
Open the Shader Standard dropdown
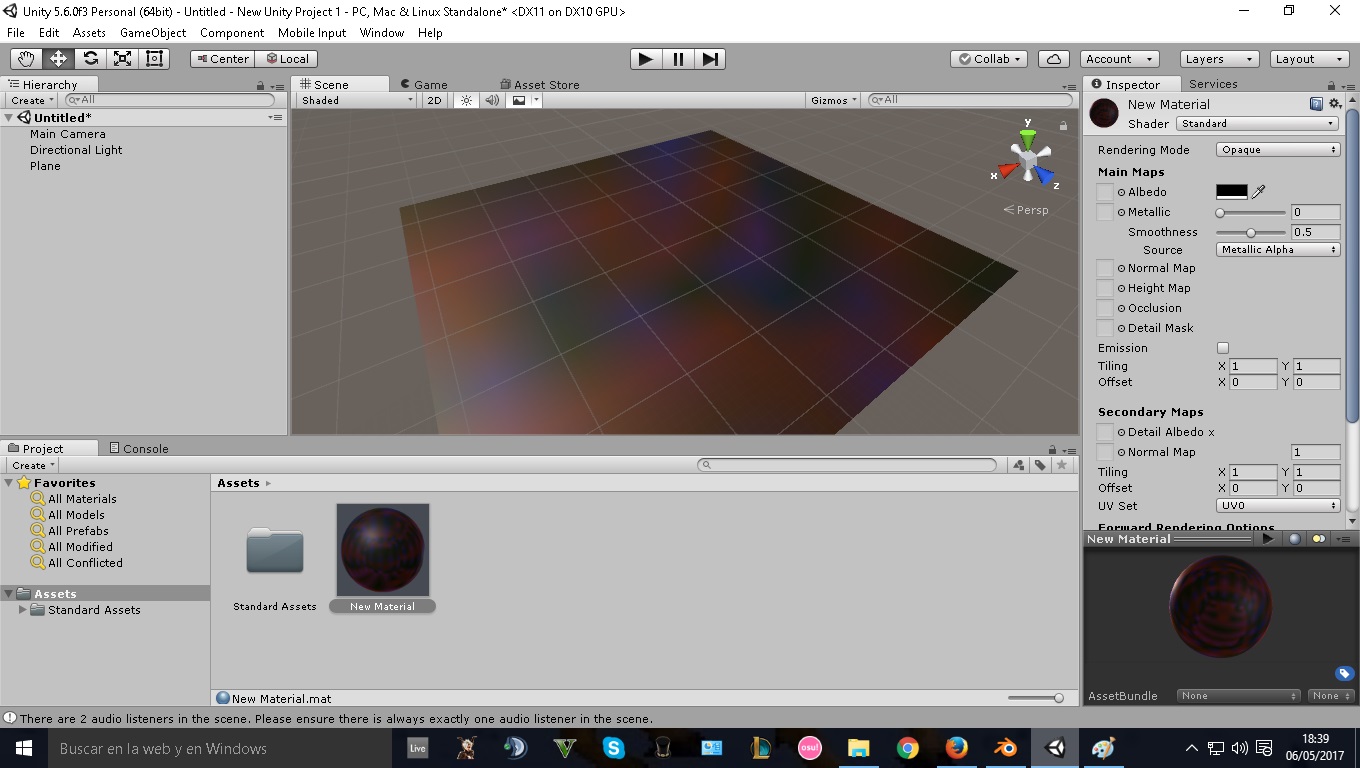pos(1257,124)
